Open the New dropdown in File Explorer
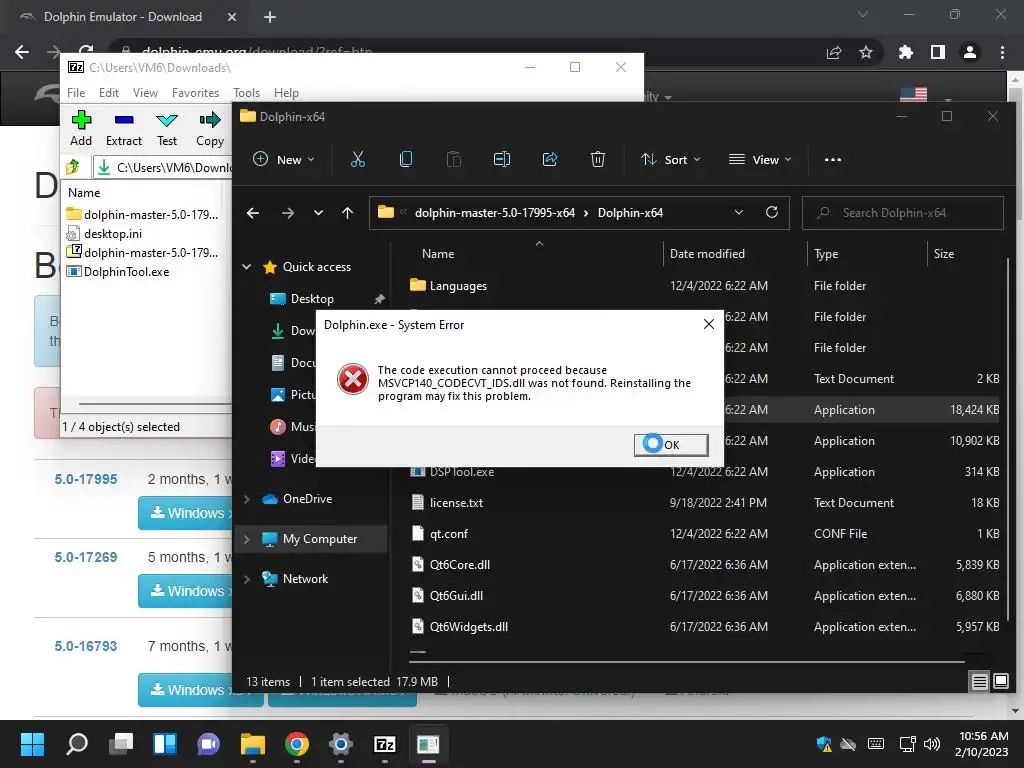The image size is (1024, 768). pyautogui.click(x=284, y=159)
